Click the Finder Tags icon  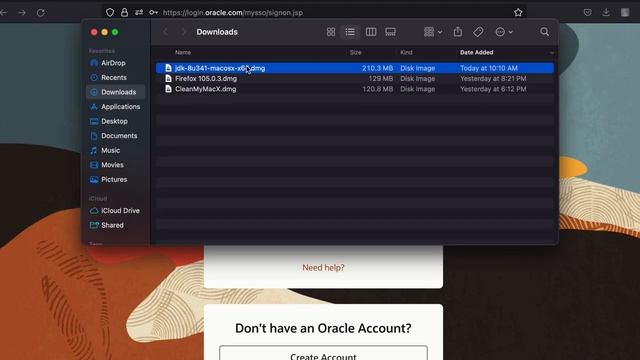pos(478,32)
